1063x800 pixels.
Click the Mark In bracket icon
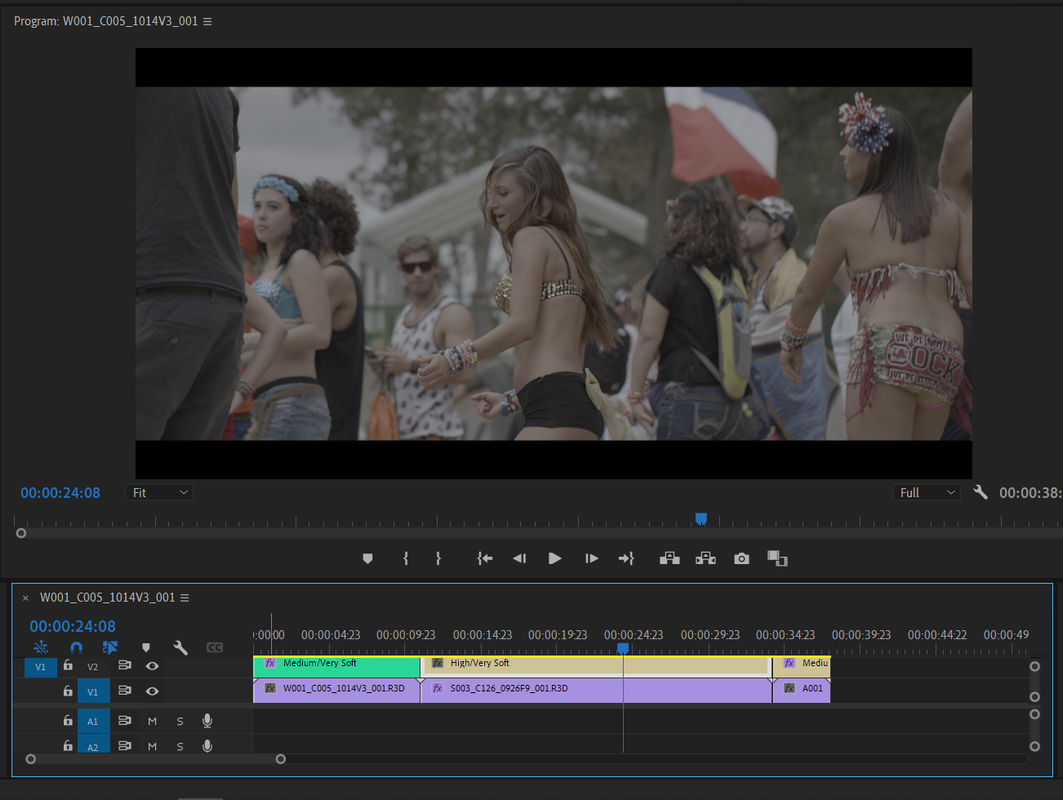click(405, 559)
